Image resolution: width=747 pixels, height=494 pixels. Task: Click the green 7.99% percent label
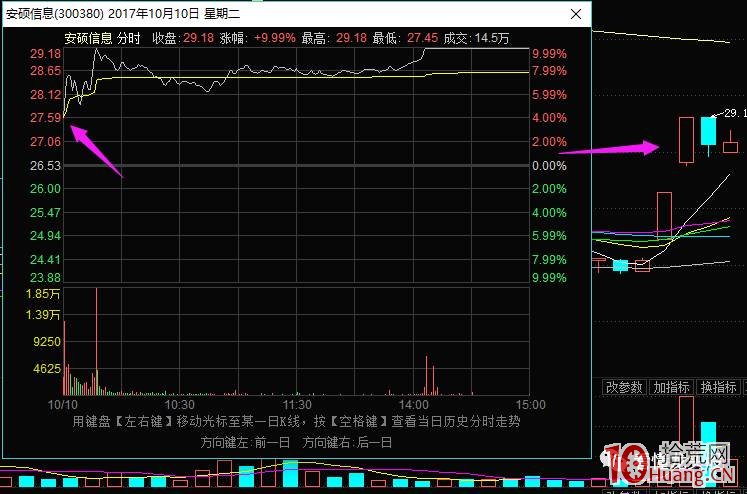point(549,260)
